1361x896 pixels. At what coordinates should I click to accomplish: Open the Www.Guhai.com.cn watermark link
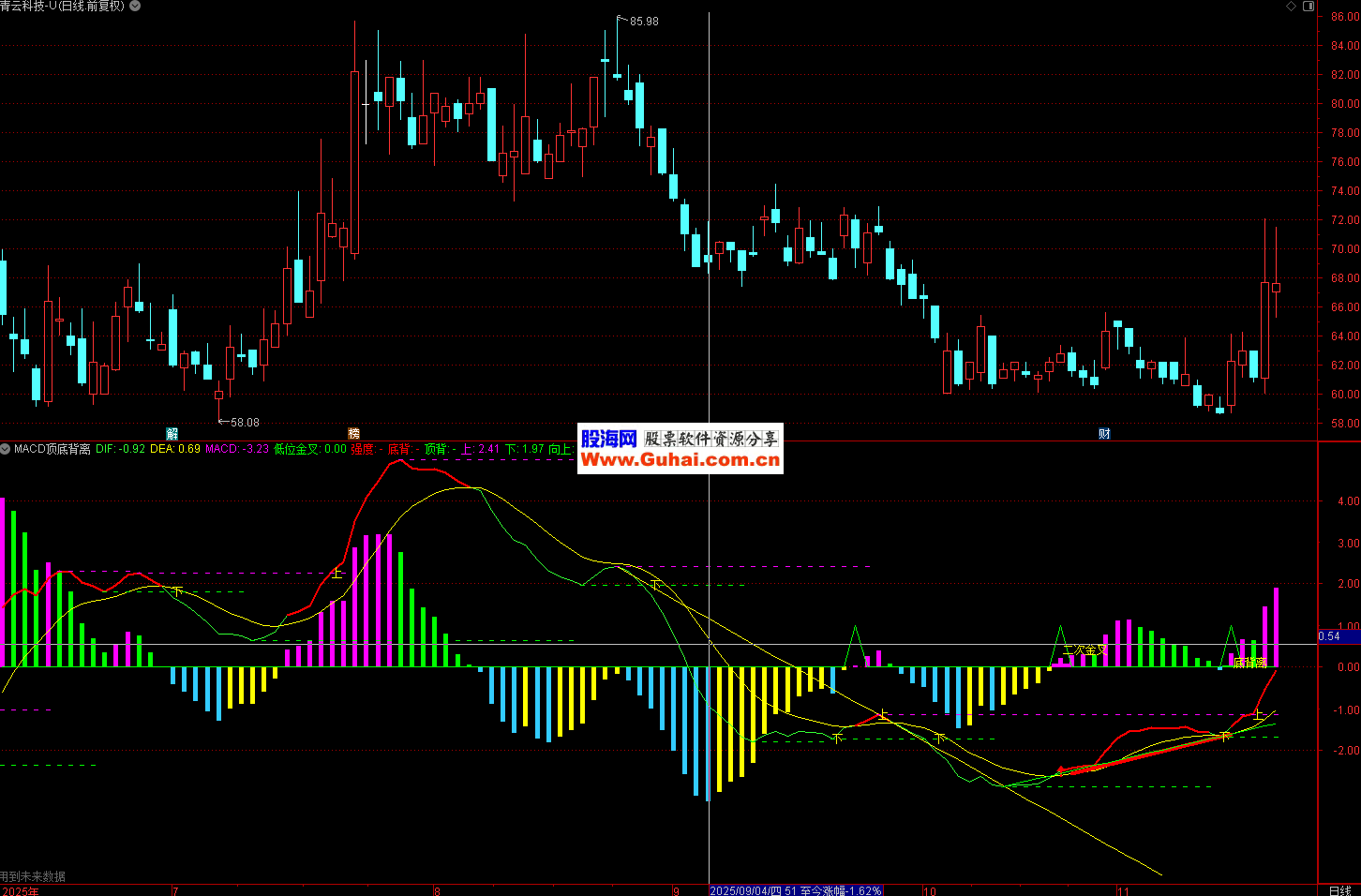(x=680, y=460)
